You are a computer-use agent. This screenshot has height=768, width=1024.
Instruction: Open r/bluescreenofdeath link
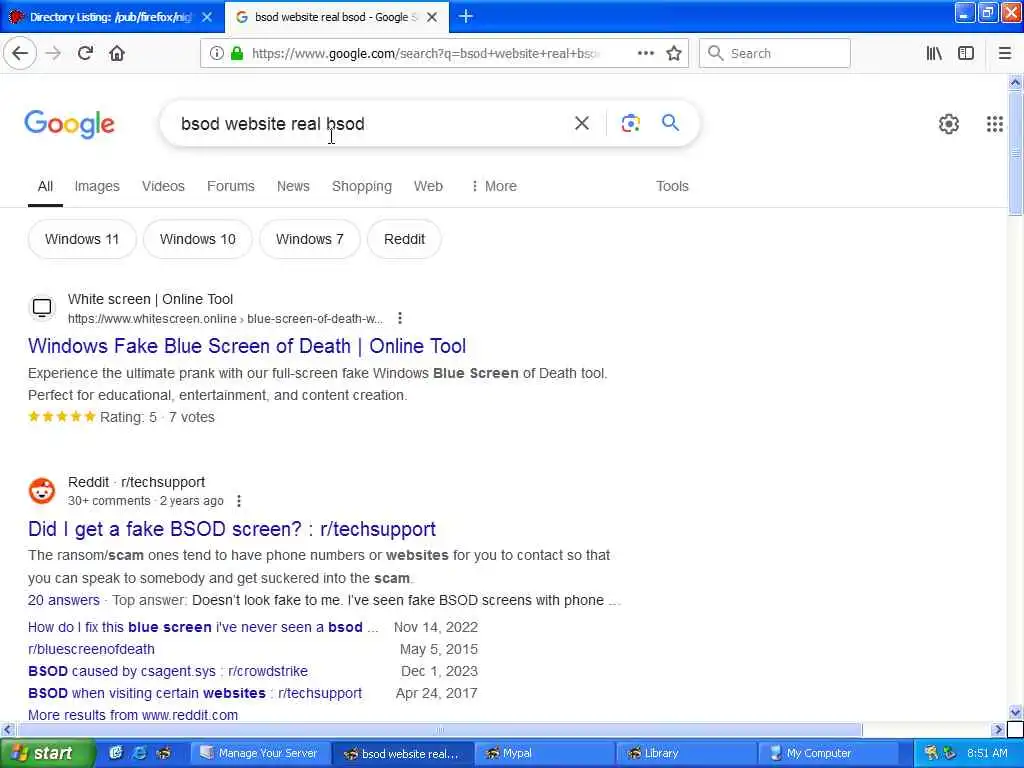(91, 649)
